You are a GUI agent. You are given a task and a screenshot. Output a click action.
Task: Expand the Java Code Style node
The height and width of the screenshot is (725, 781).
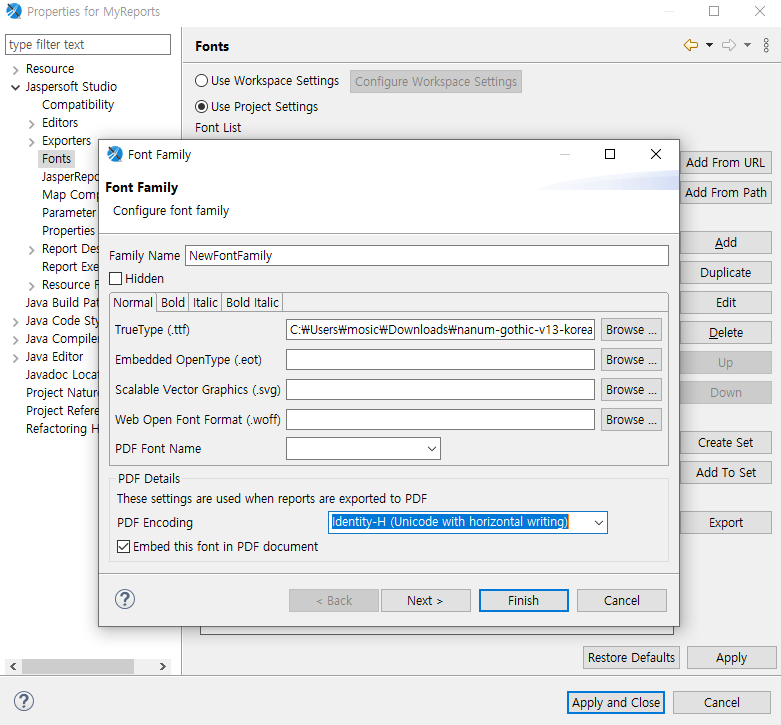click(15, 322)
